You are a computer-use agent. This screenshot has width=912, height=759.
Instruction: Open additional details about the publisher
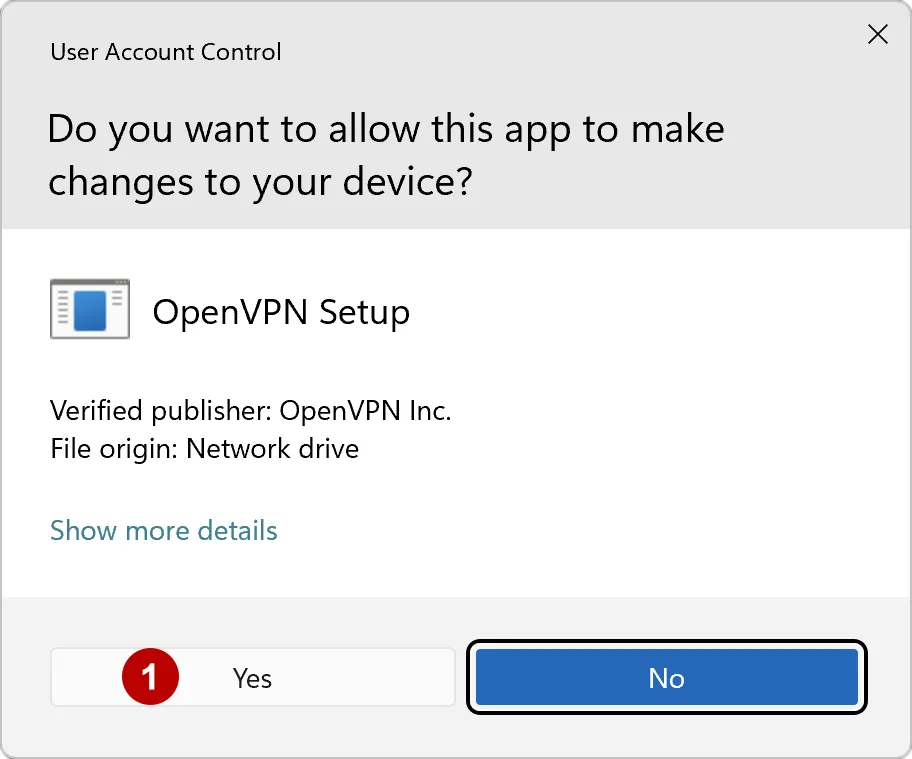[x=163, y=530]
